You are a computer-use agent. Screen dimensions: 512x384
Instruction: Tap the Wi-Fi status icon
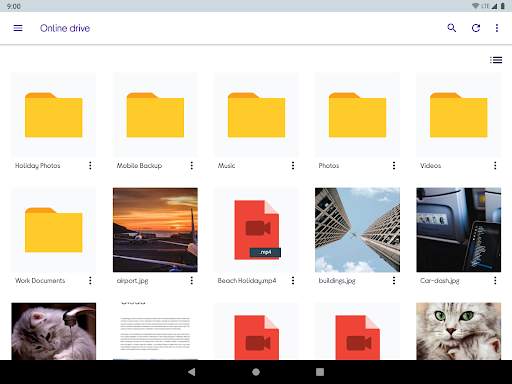click(475, 6)
